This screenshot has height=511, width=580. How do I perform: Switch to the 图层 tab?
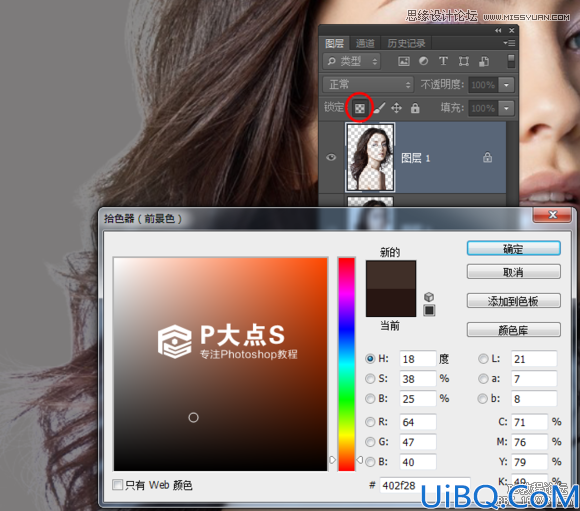(334, 44)
